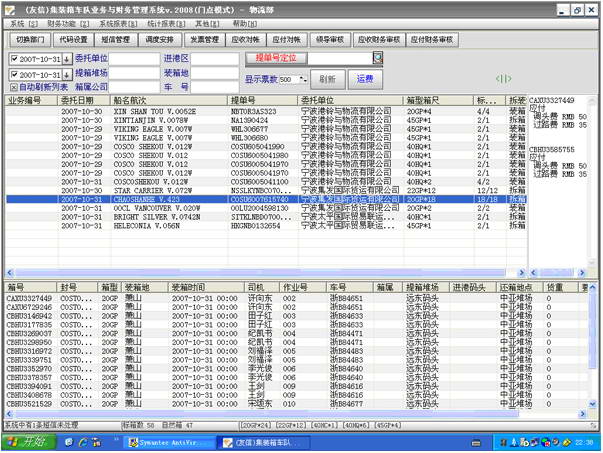Click the 装箱地 input field
This screenshot has height=453, width=603.
coord(215,73)
